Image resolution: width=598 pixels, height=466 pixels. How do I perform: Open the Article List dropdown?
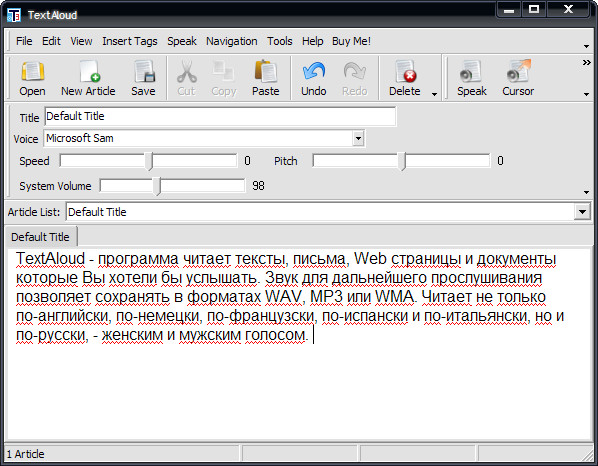pos(582,212)
